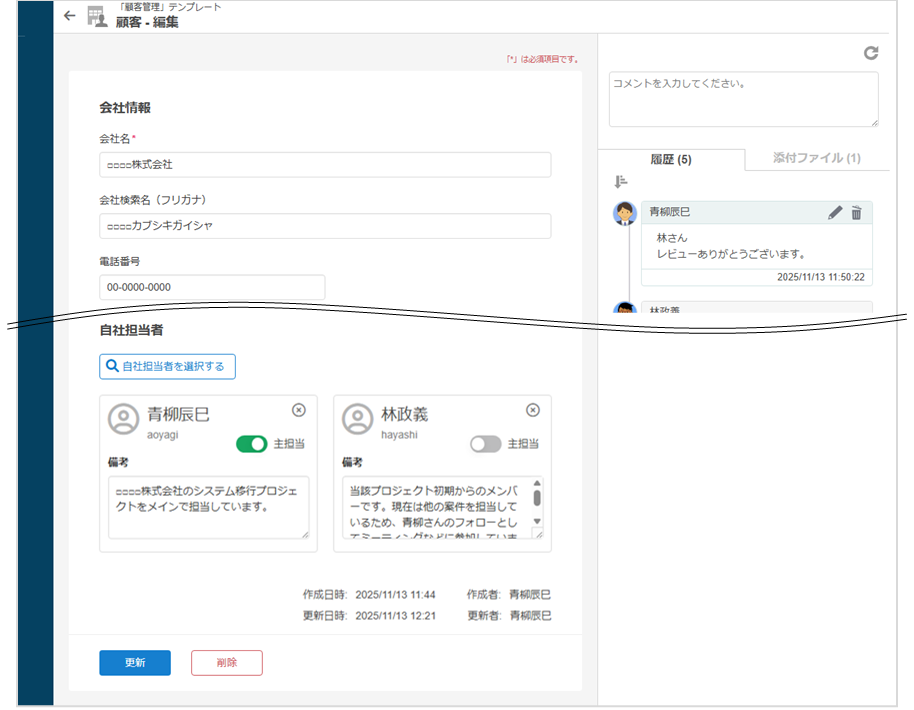Edit 青柳辰巳's comment with pencil icon
The image size is (914, 710).
coord(835,212)
